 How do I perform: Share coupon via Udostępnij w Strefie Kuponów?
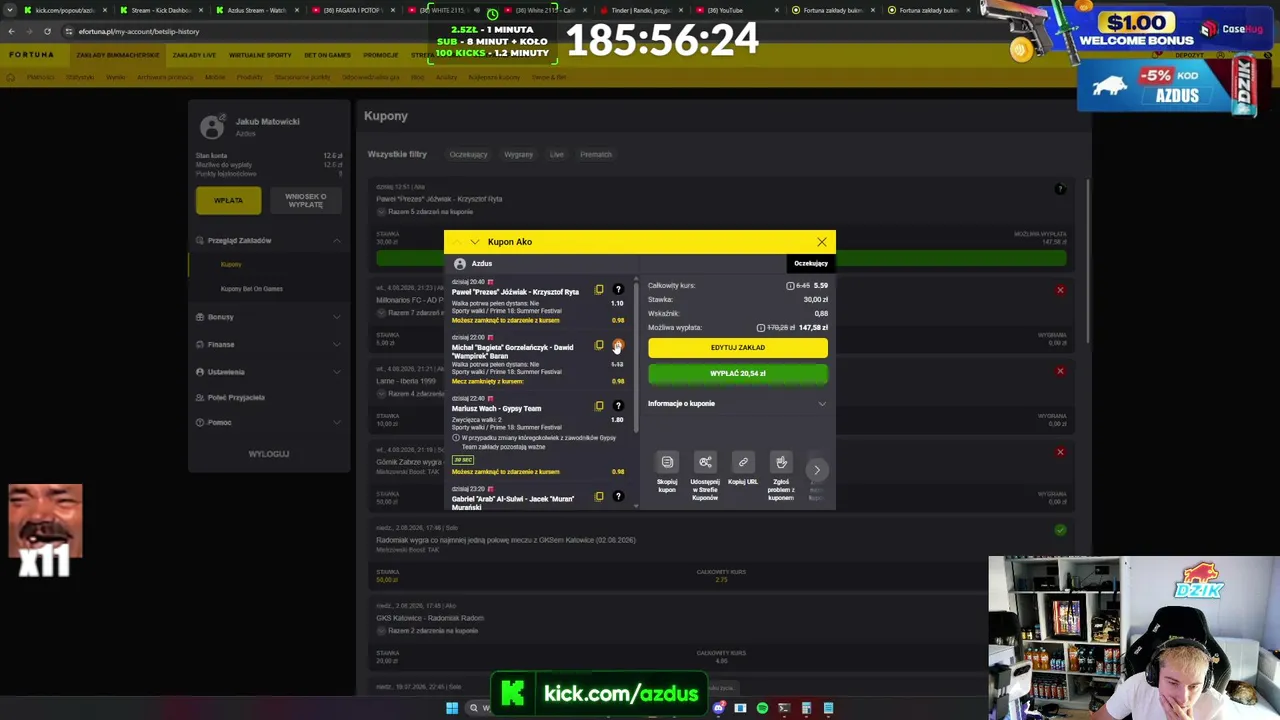[x=705, y=462]
